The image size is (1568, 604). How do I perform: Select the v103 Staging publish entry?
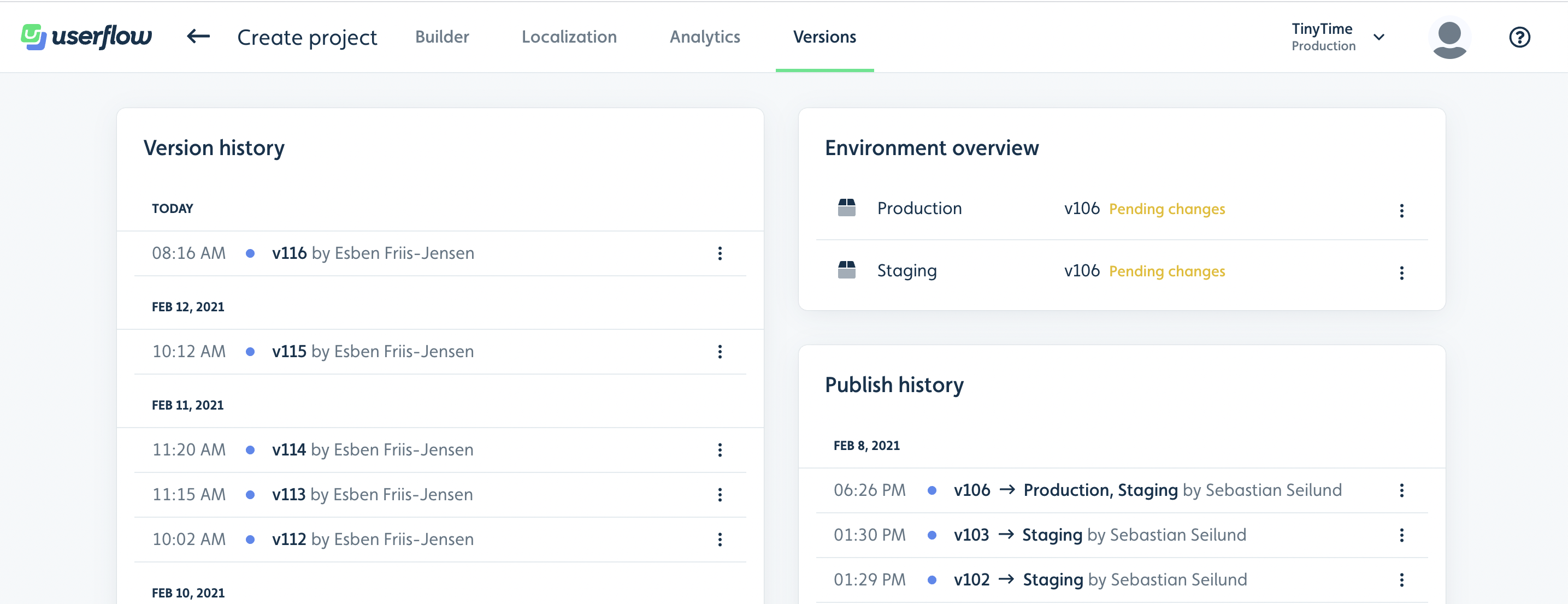(1122, 535)
